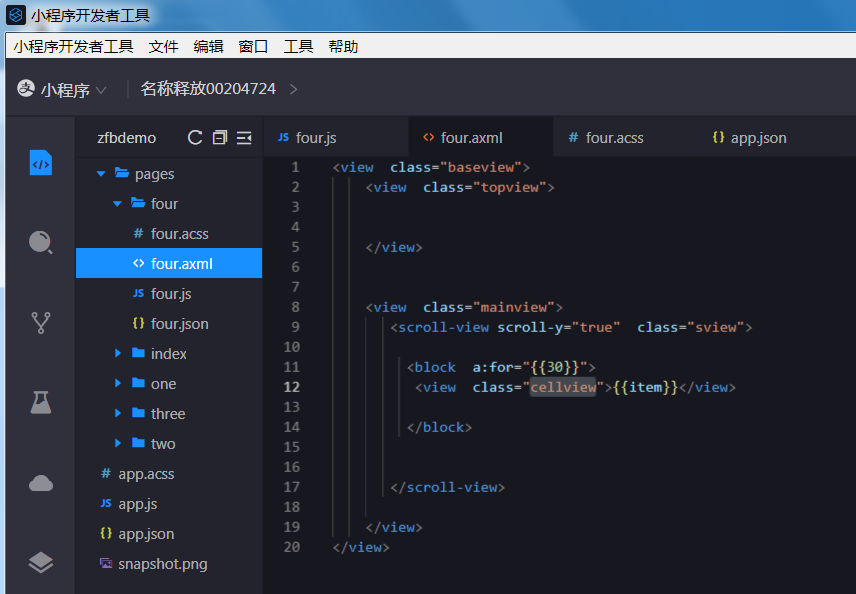Open the search panel icon

[40, 242]
